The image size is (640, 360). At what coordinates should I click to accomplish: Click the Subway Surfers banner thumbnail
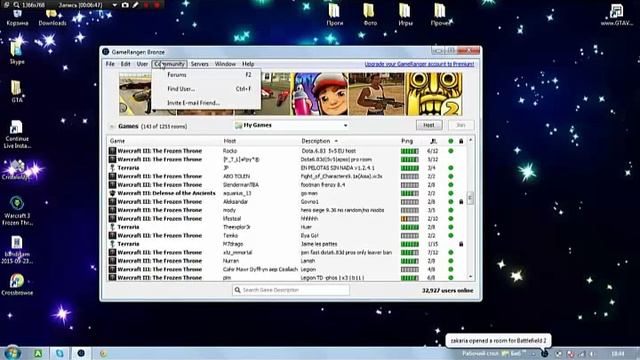[320, 94]
